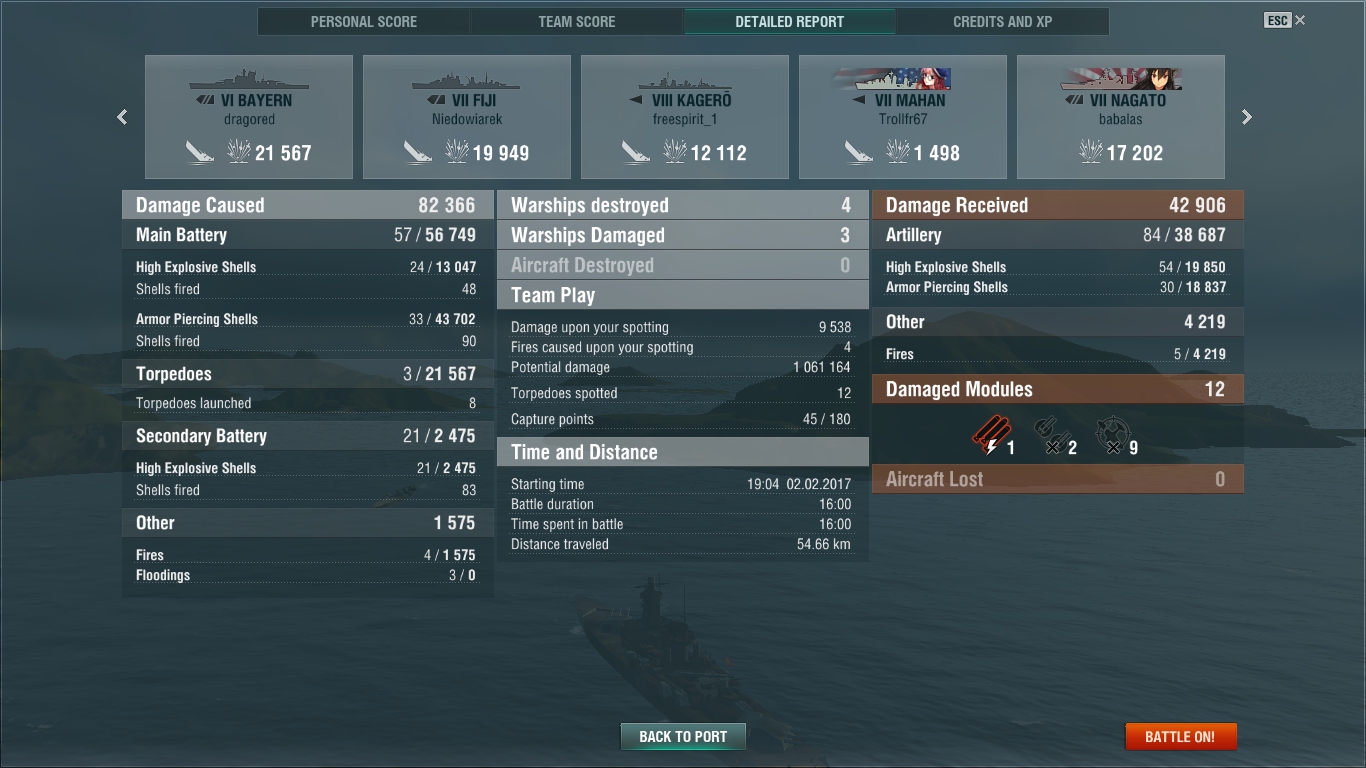Click the orange Battle On! button
This screenshot has width=1366, height=768.
(x=1180, y=737)
